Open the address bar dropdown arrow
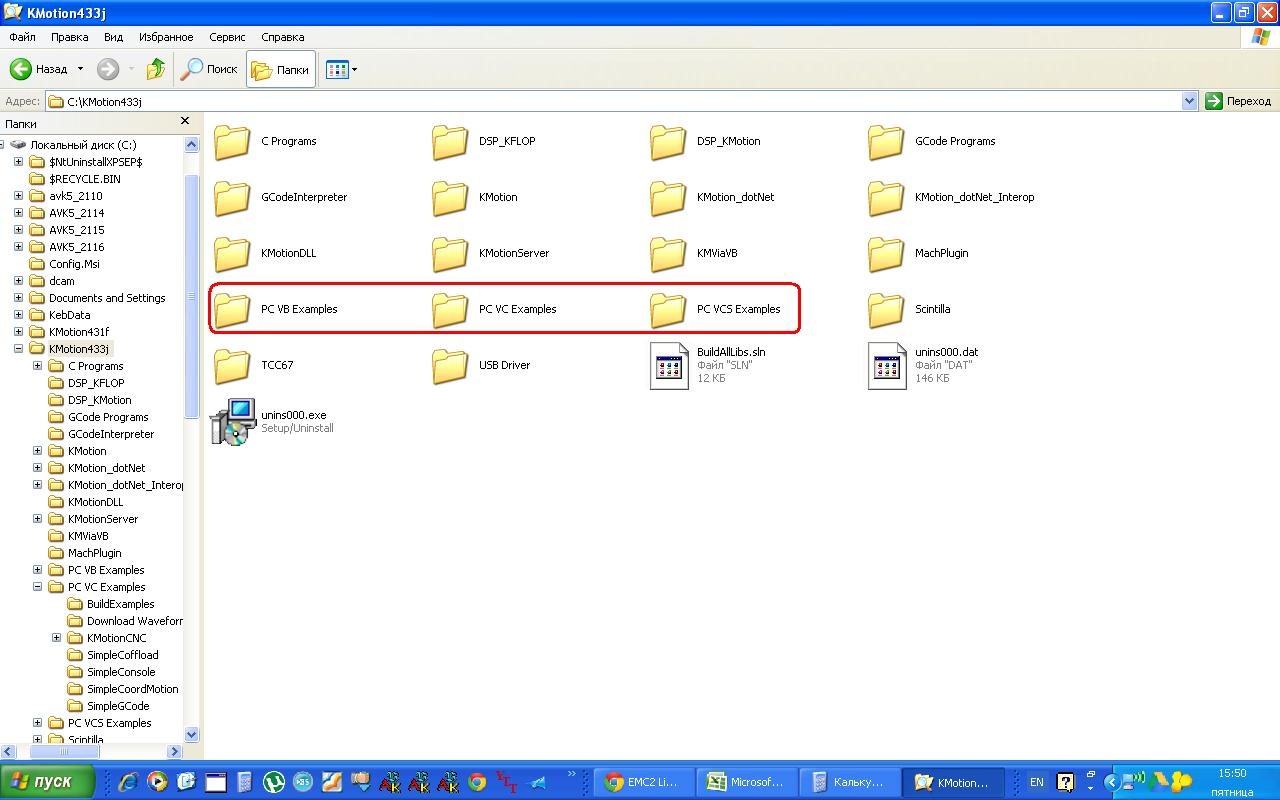 tap(1189, 101)
